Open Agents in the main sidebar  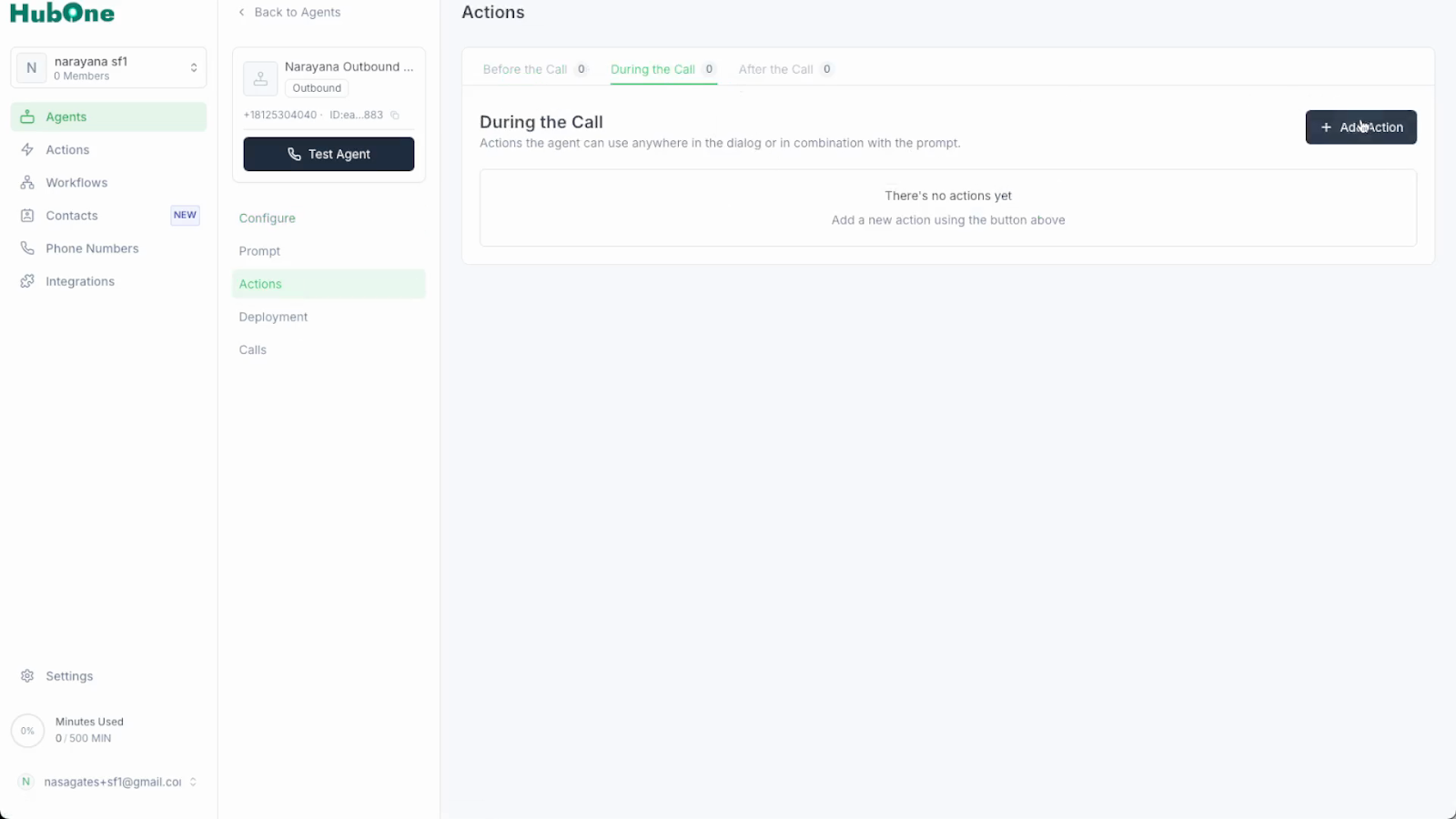(108, 116)
